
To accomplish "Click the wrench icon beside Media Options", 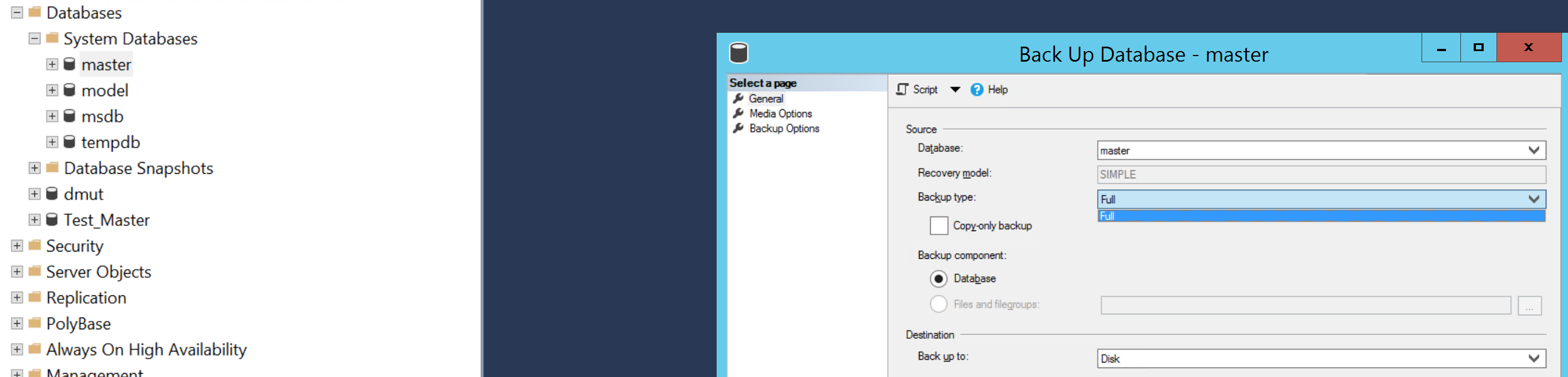I will [x=738, y=113].
